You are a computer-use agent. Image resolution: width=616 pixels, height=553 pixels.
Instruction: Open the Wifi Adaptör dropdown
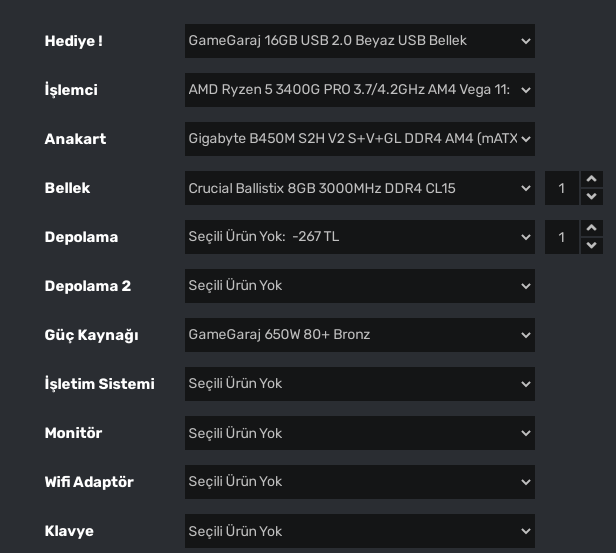click(359, 482)
